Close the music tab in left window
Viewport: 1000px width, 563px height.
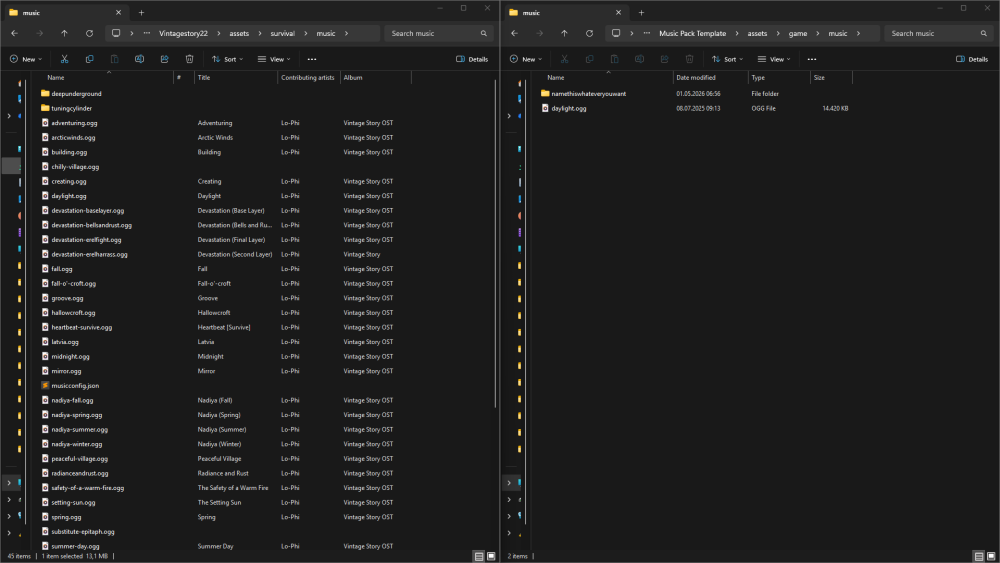119,13
